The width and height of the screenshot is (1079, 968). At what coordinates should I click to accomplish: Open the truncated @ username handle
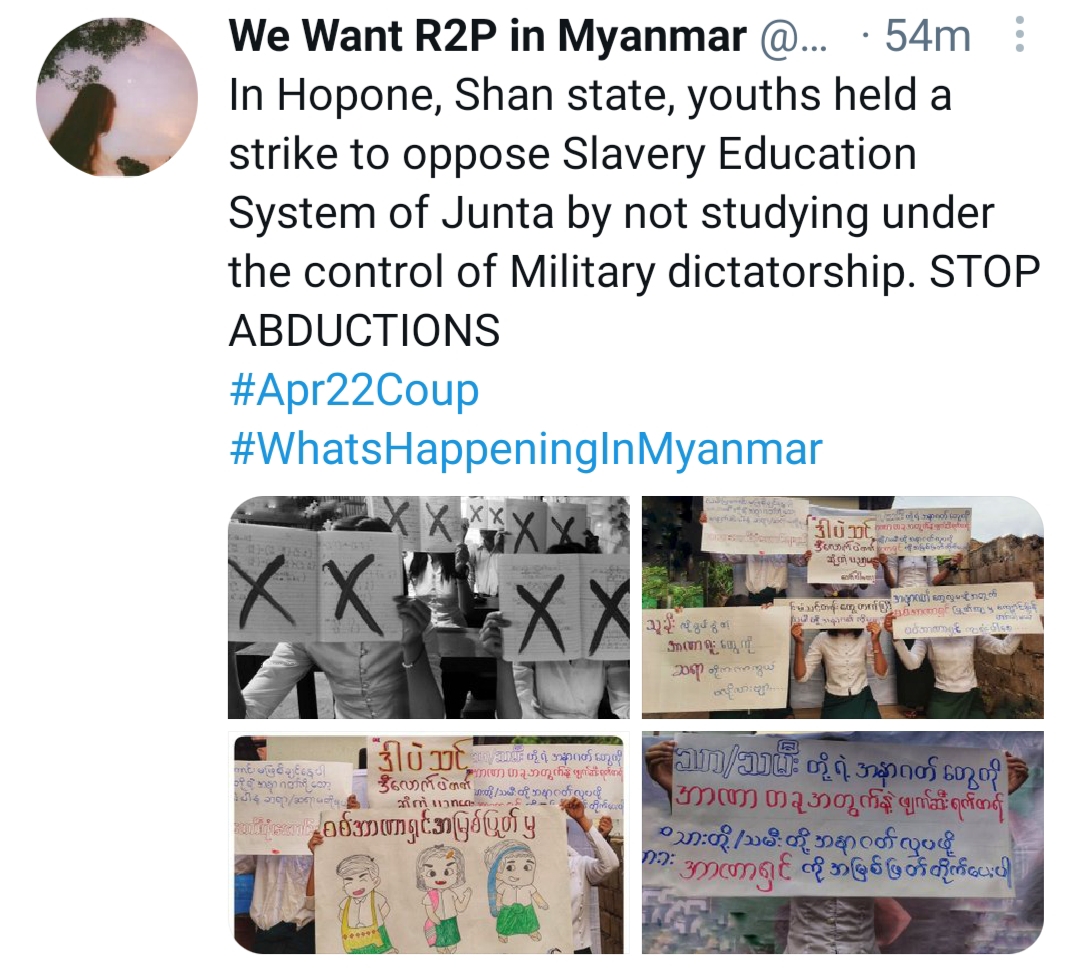click(794, 36)
